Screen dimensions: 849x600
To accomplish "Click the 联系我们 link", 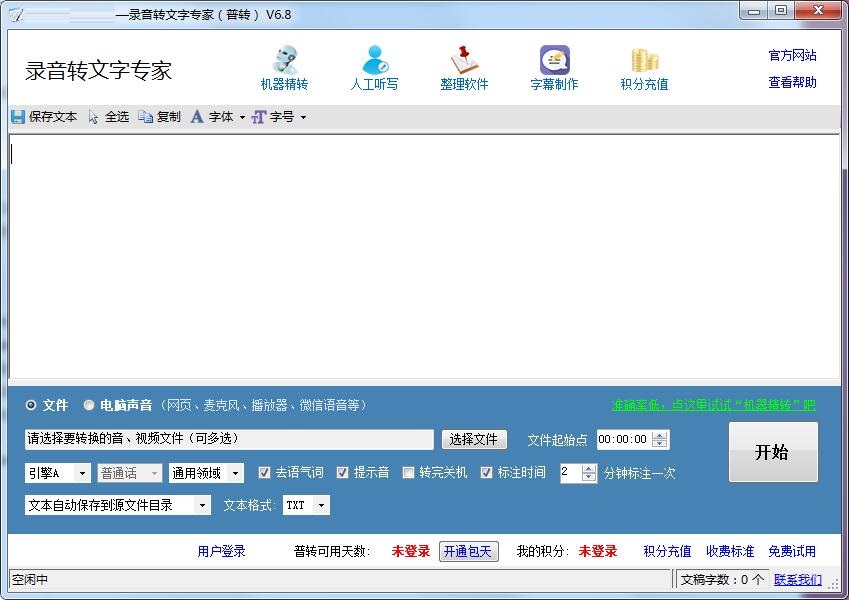I will [x=796, y=579].
